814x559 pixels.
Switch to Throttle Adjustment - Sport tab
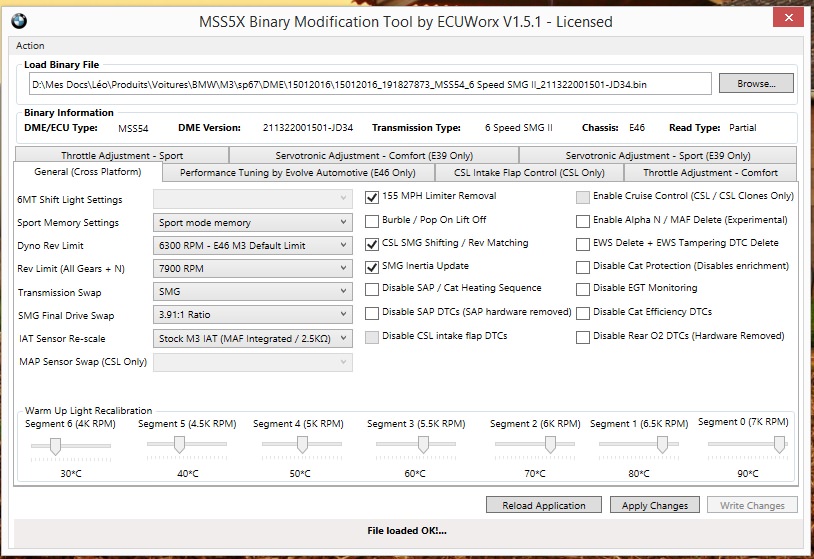pos(122,155)
